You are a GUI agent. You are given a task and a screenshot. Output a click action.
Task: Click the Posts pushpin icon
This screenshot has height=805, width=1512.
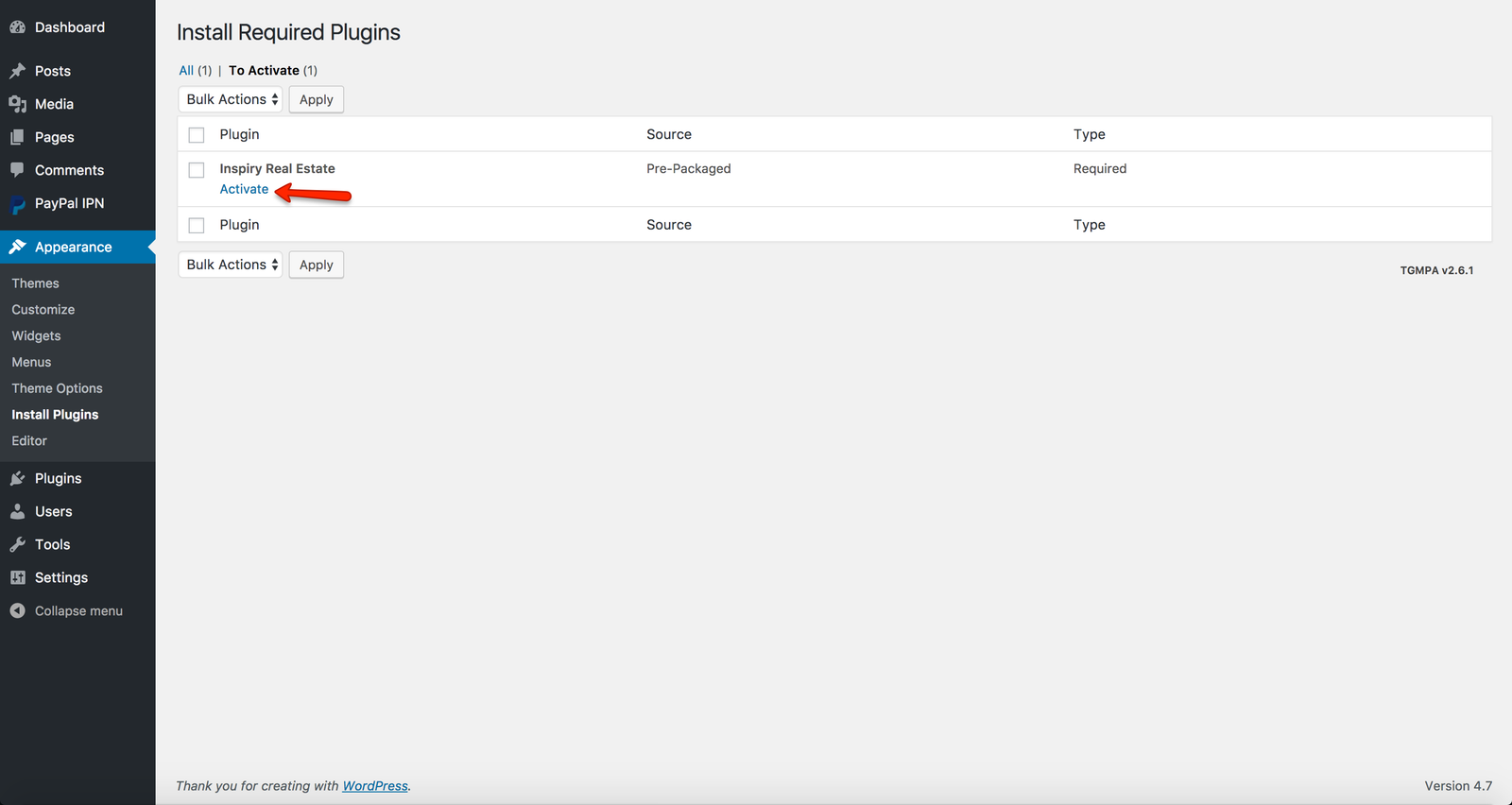click(x=17, y=71)
